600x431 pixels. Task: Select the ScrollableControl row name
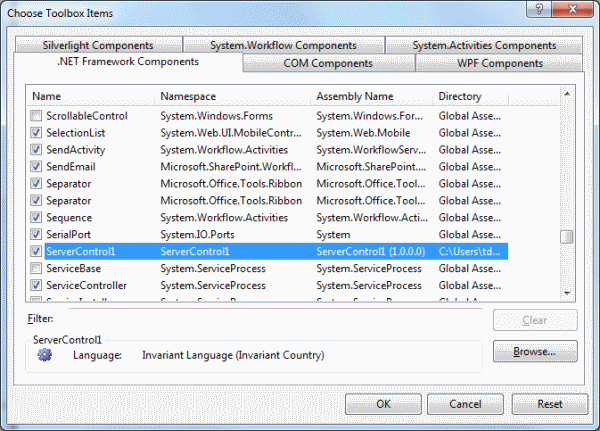tap(87, 116)
